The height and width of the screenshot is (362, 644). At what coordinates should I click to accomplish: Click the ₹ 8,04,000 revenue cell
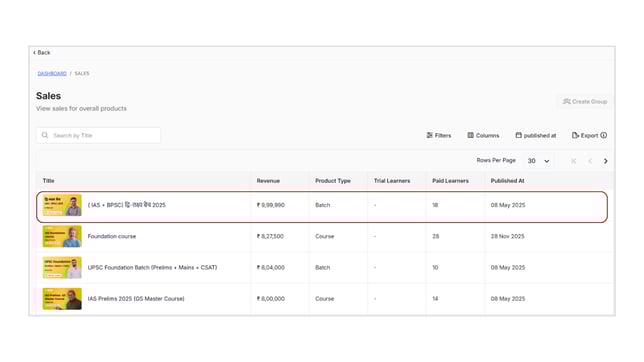(x=271, y=267)
